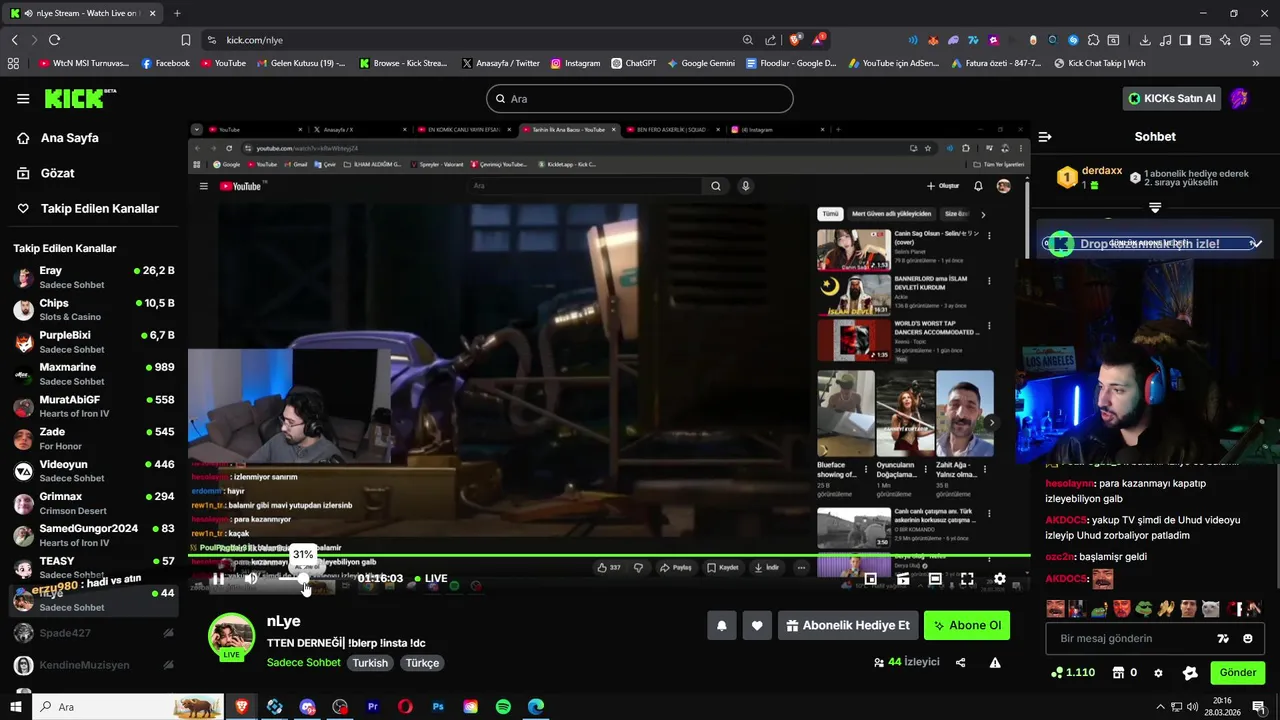Open the clip creation icon in the player
This screenshot has width=1280, height=720.
[x=903, y=579]
